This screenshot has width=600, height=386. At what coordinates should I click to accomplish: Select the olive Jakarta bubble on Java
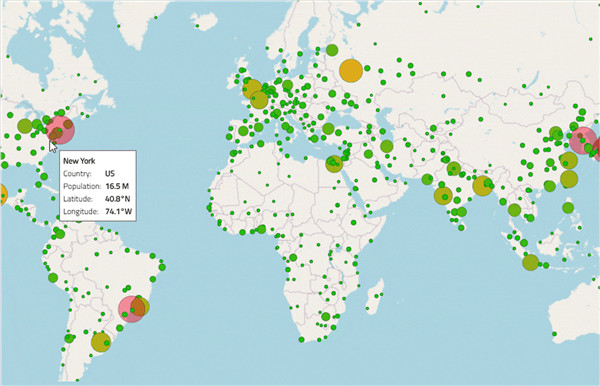(x=531, y=262)
